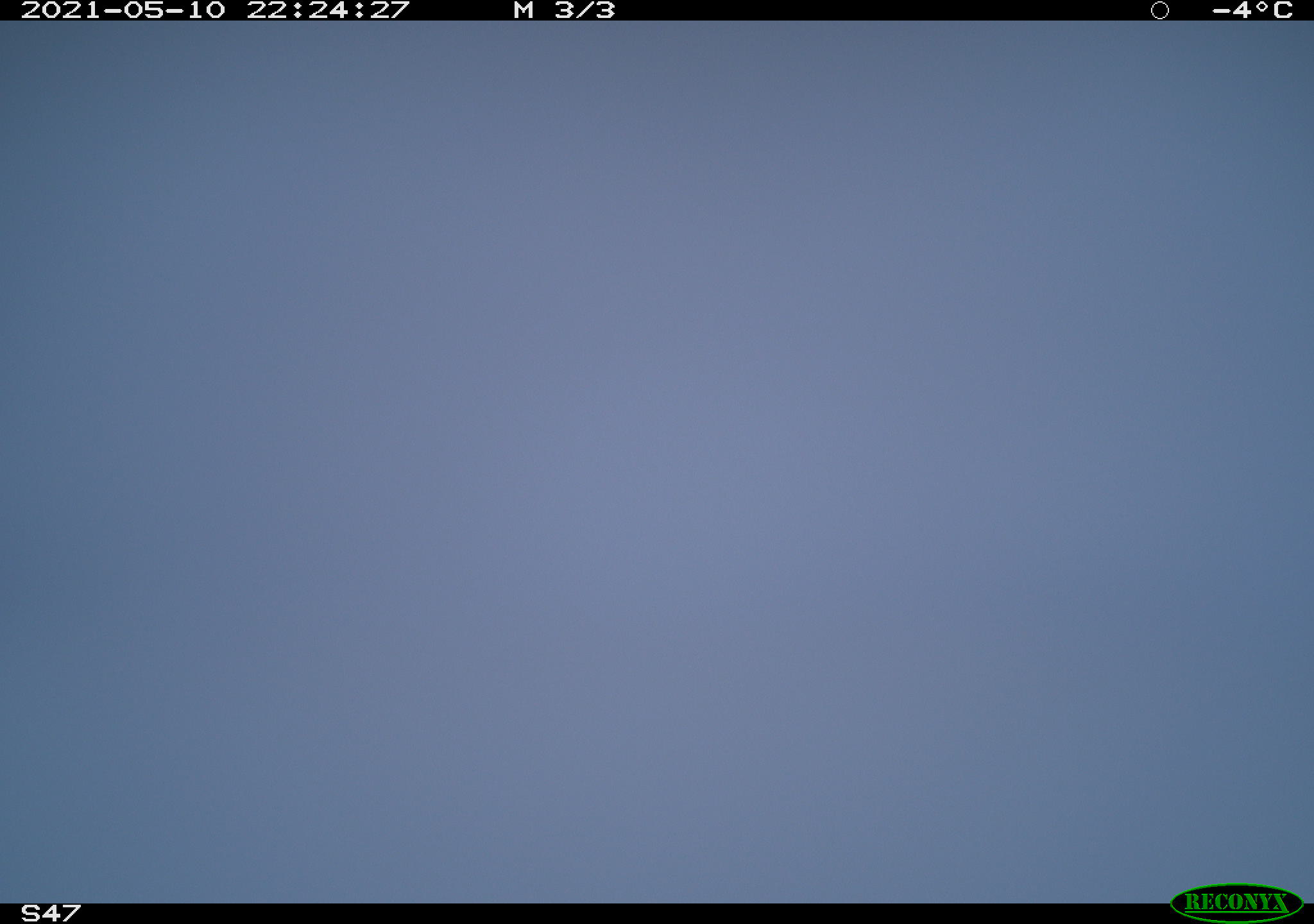
Task: Click the S47 station label
Action: click(51, 913)
